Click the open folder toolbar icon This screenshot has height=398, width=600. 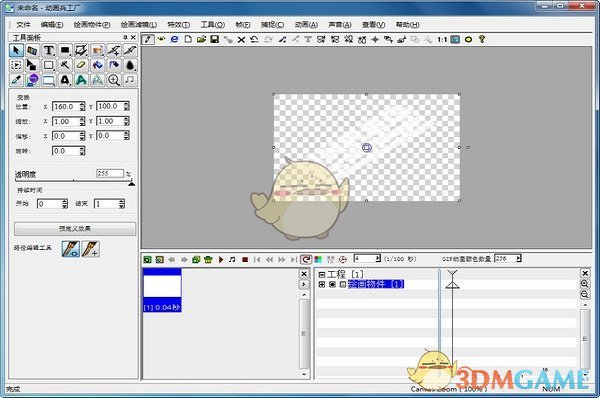(201, 39)
